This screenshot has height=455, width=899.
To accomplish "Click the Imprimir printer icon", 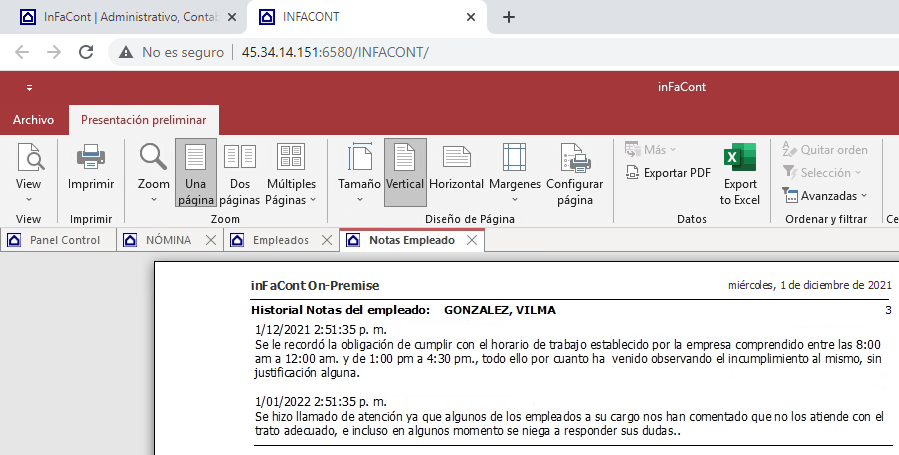I will (91, 157).
